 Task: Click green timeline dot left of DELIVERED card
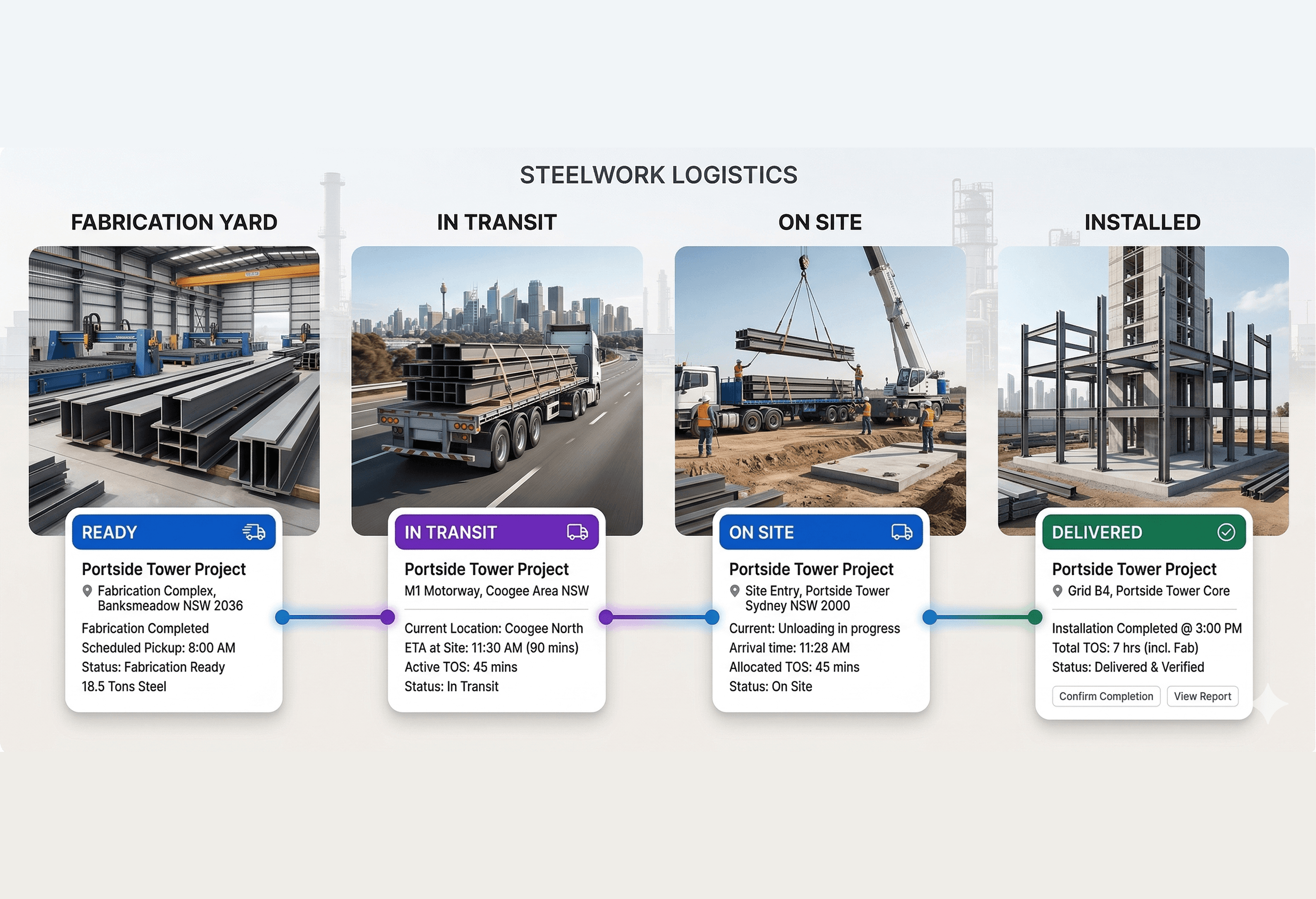pos(1035,618)
